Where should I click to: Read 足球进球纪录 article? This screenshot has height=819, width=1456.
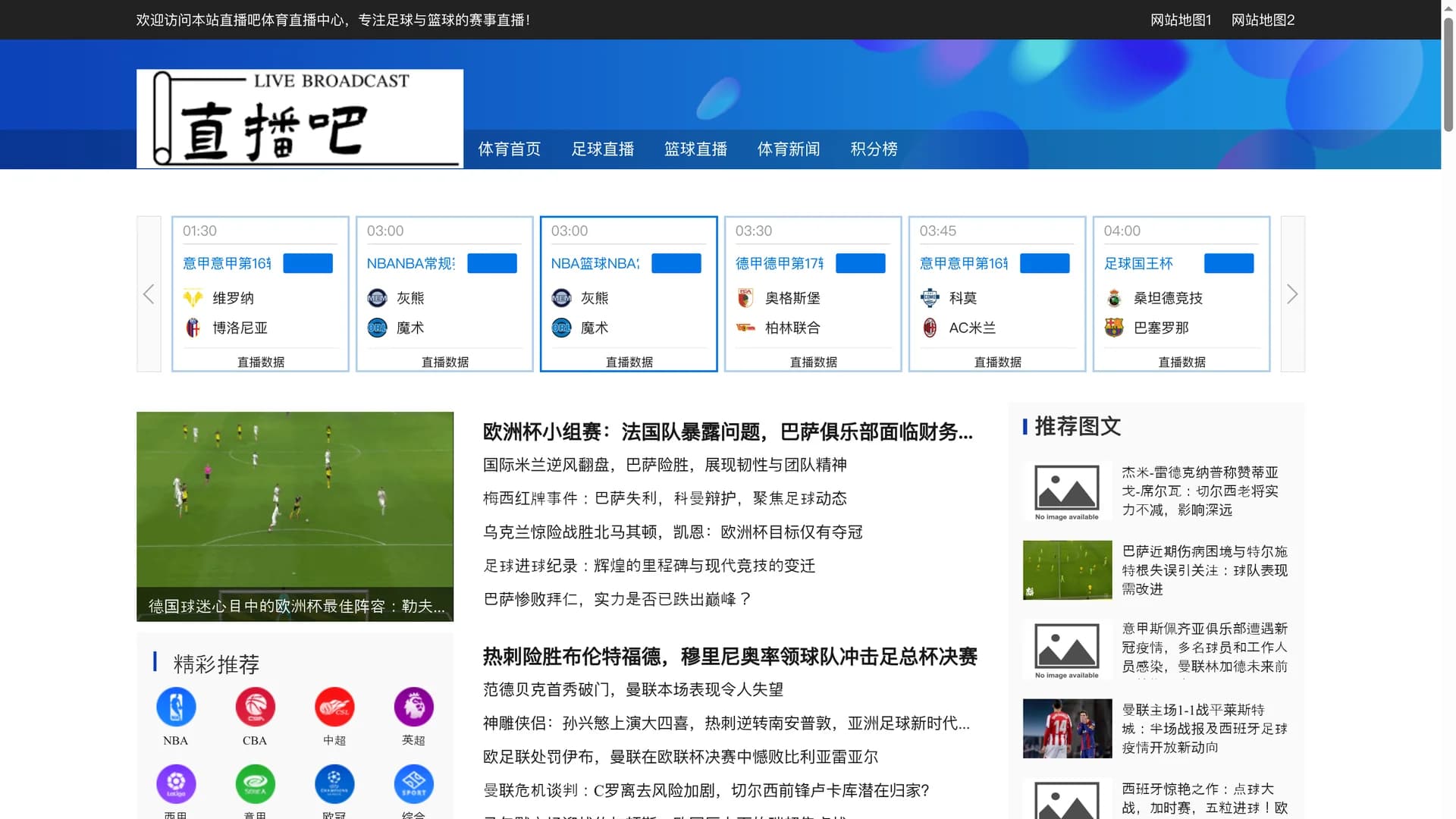(x=649, y=566)
